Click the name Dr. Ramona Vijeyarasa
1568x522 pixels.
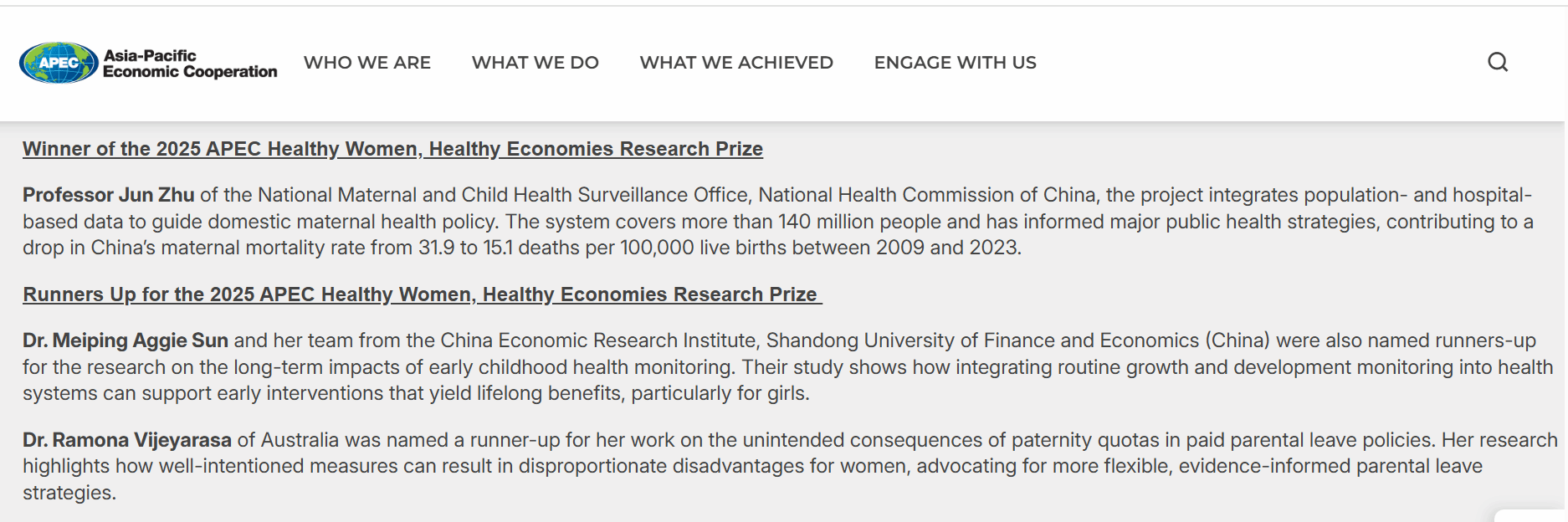(127, 440)
